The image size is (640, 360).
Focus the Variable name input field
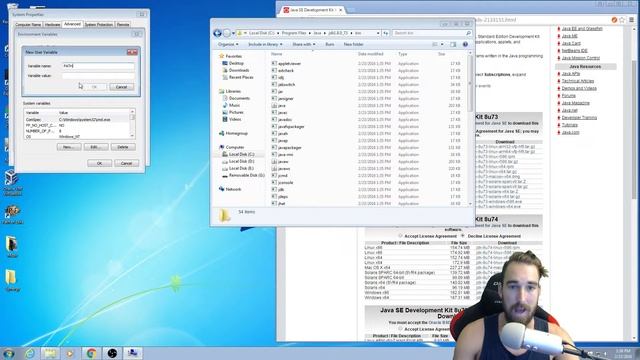tap(98, 66)
